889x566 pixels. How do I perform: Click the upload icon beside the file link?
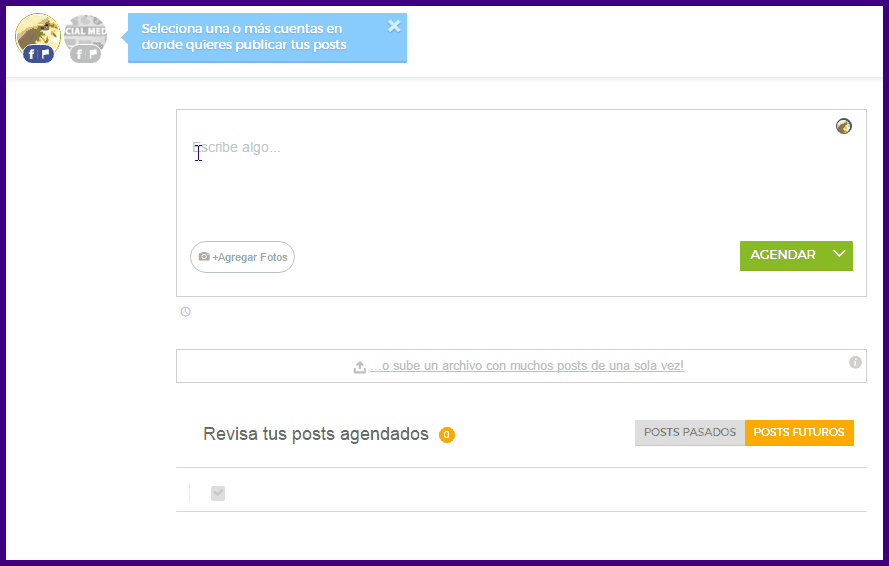(x=360, y=367)
